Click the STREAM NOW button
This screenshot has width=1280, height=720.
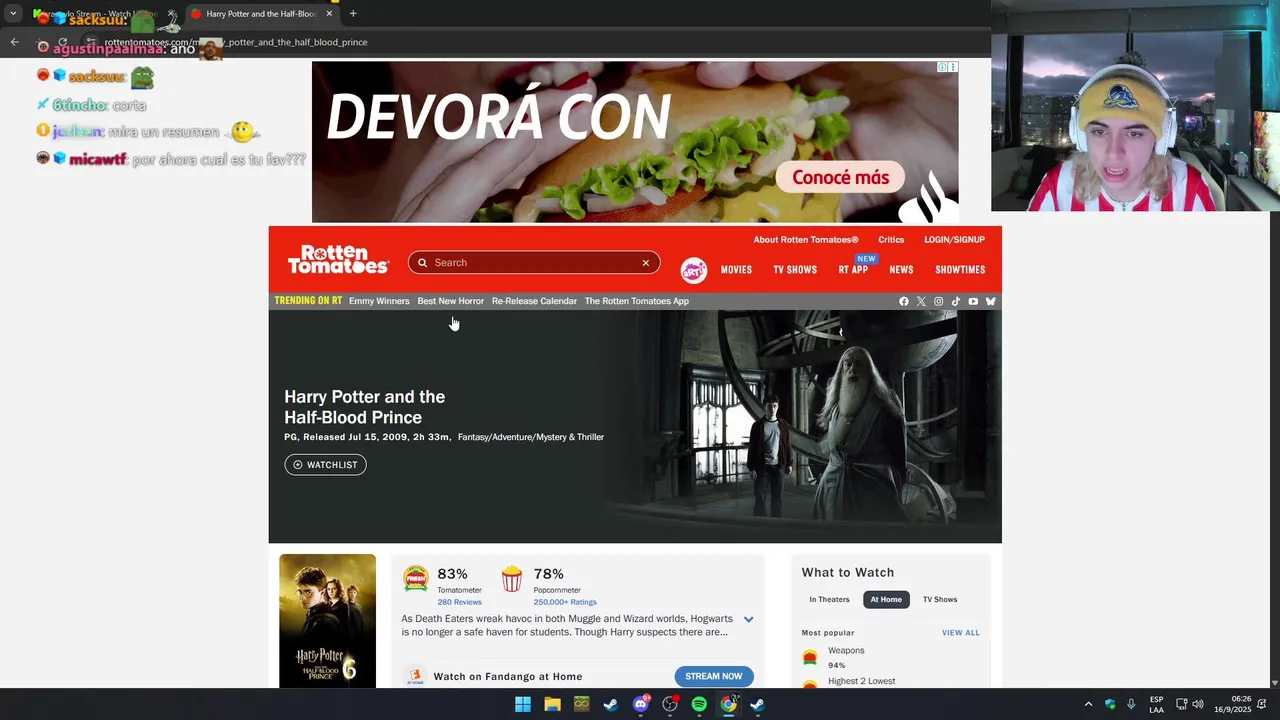click(x=714, y=677)
